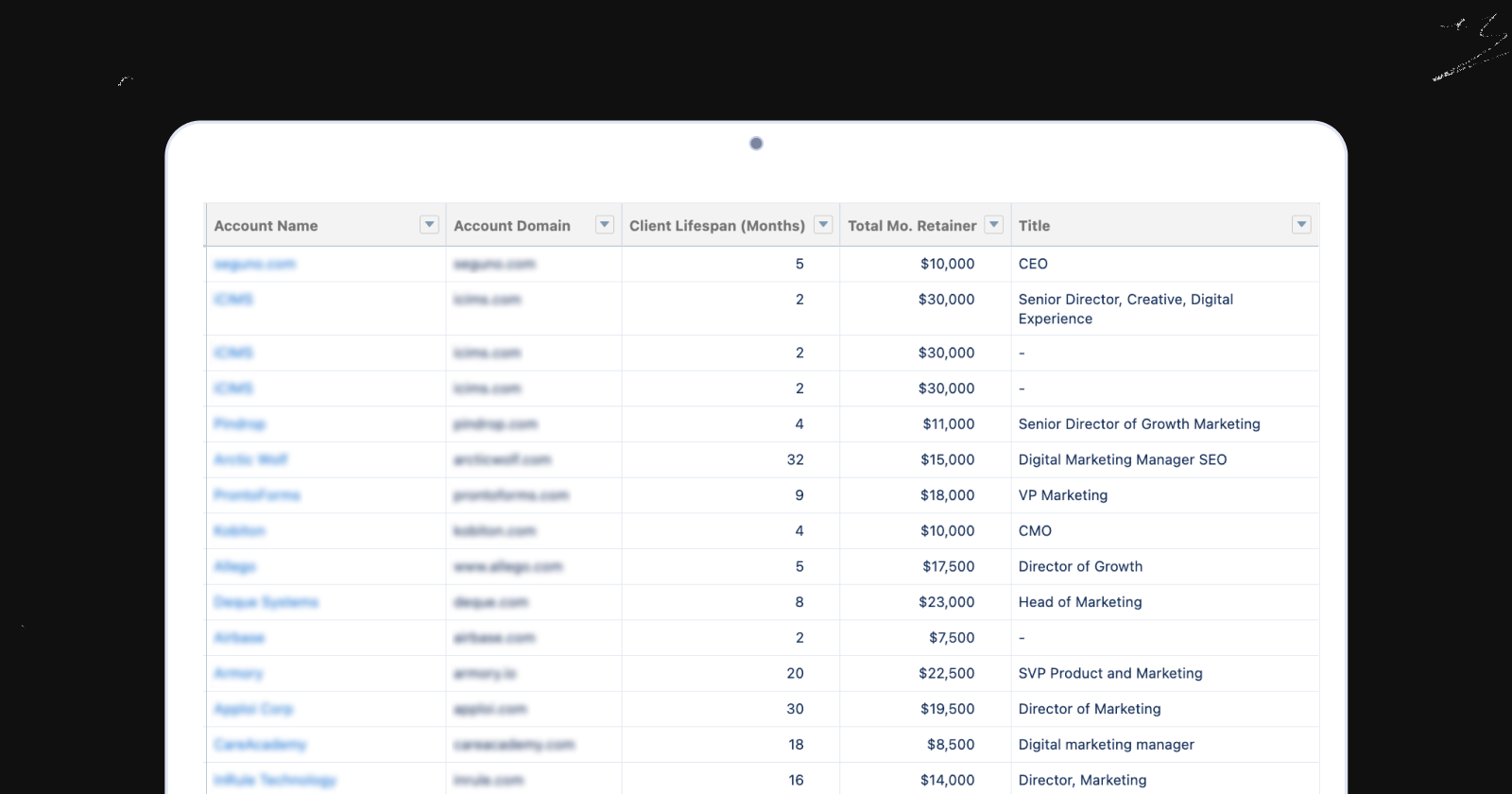The image size is (1512, 794).
Task: Click the Title column header label
Action: tap(1034, 226)
